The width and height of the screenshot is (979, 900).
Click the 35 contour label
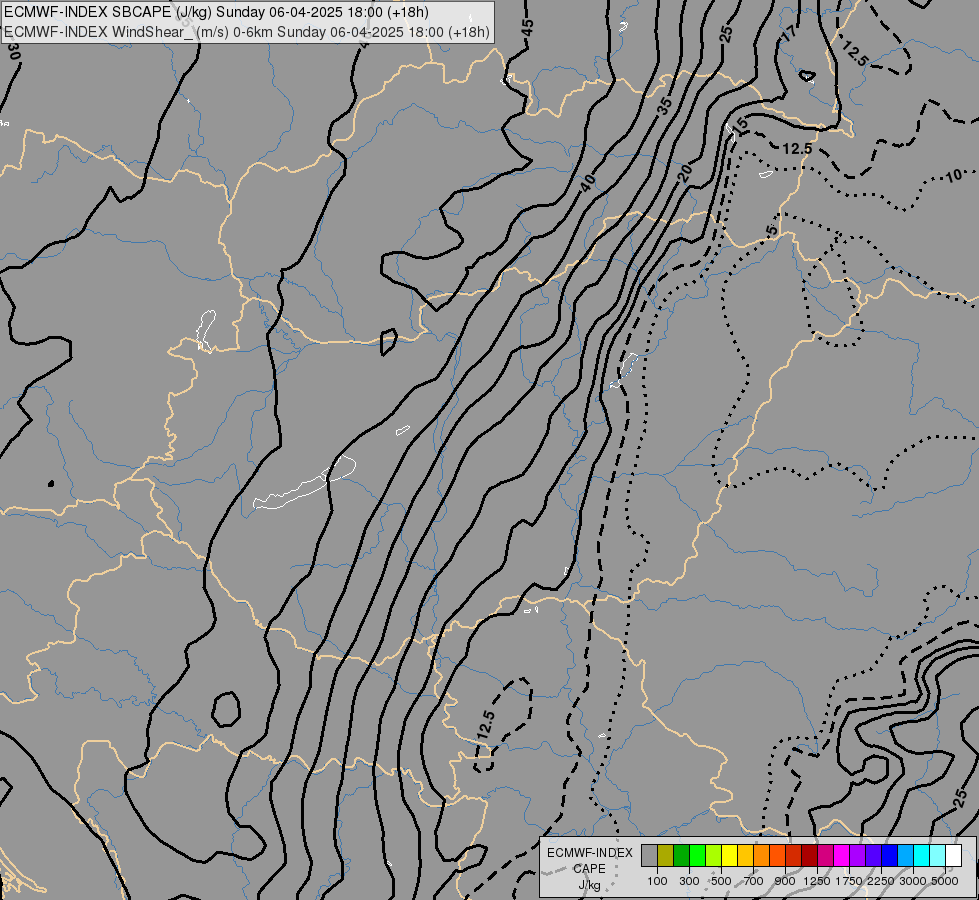point(665,106)
